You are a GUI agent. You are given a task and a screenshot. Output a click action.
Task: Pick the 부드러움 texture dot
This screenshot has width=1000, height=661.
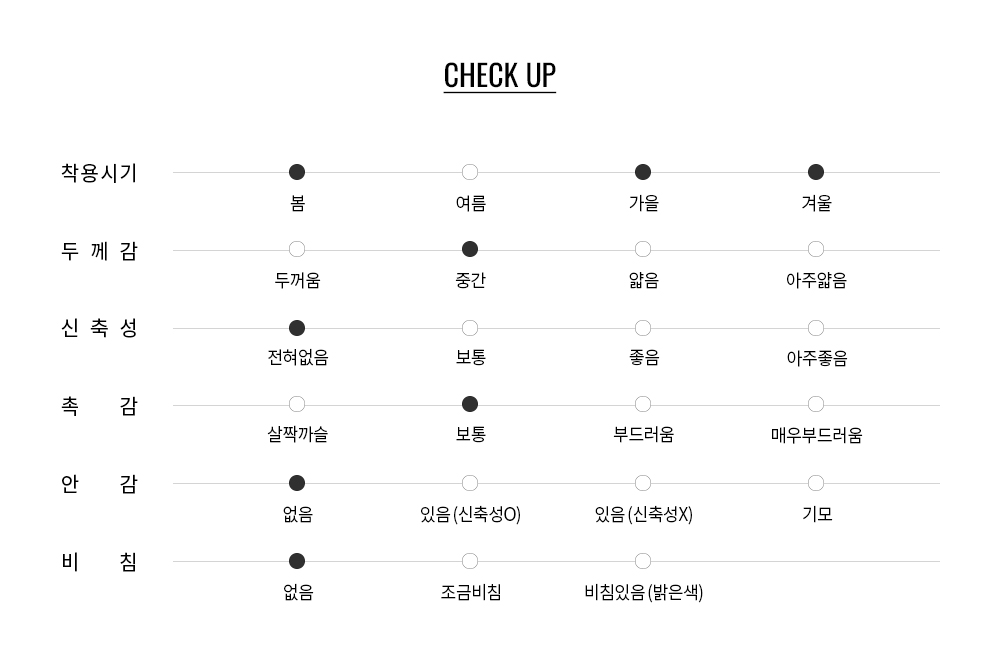coord(643,404)
